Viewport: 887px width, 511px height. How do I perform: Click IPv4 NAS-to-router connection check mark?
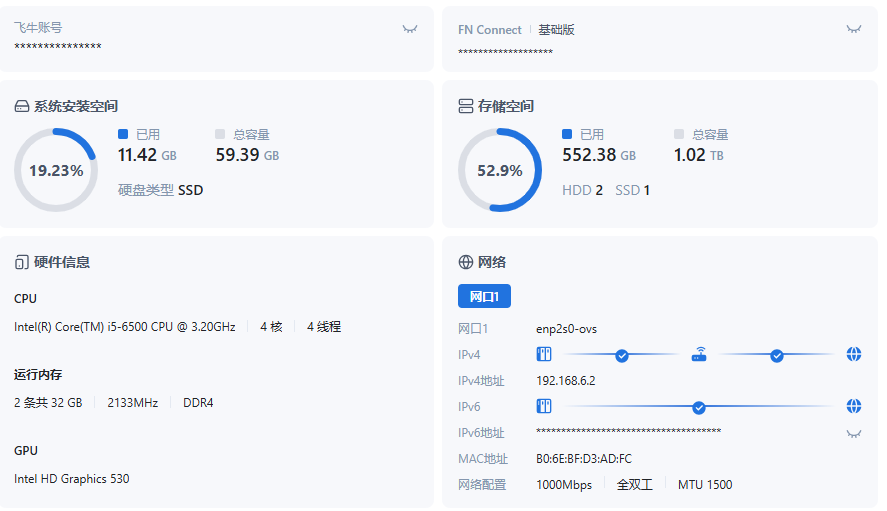(x=622, y=355)
